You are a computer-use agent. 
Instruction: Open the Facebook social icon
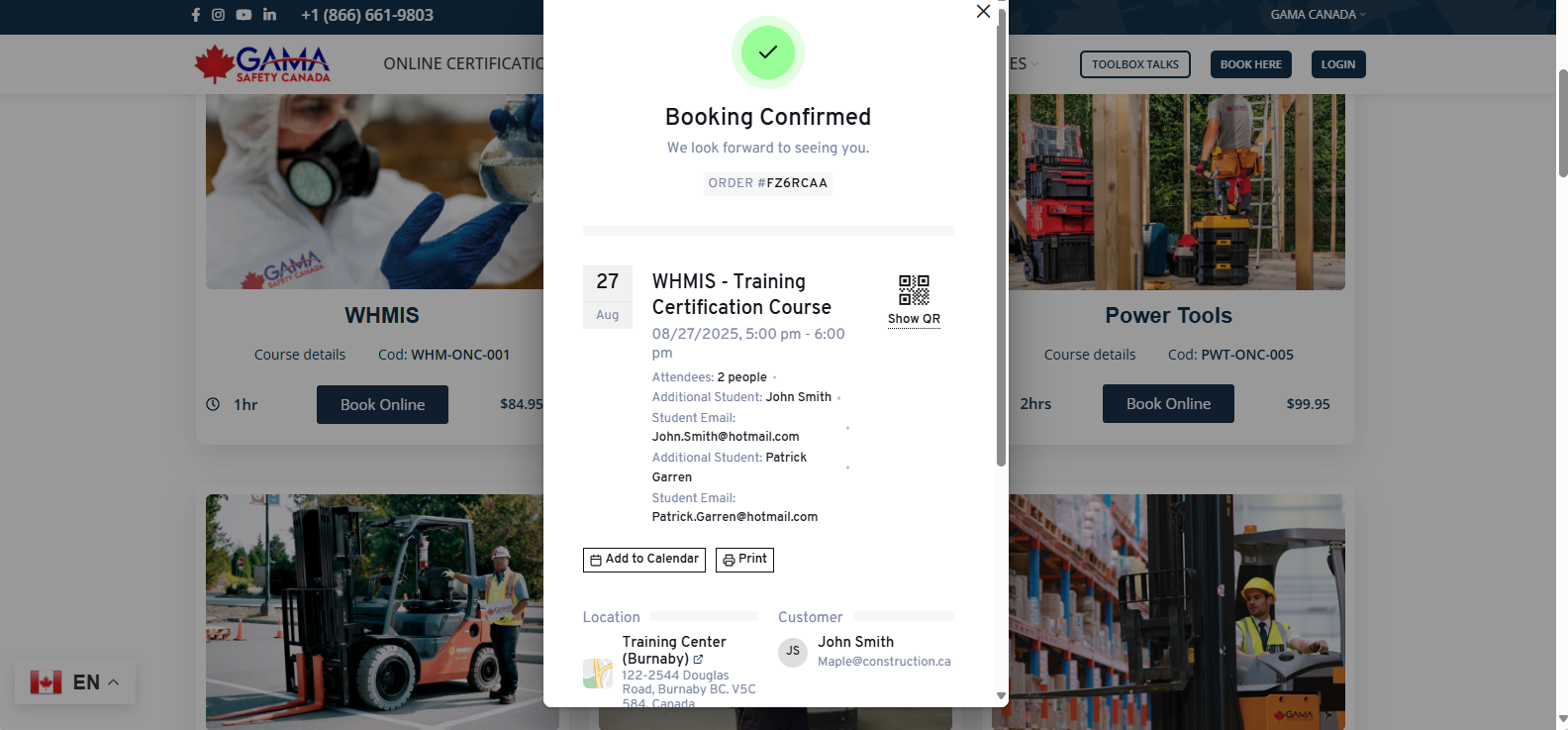(x=195, y=15)
